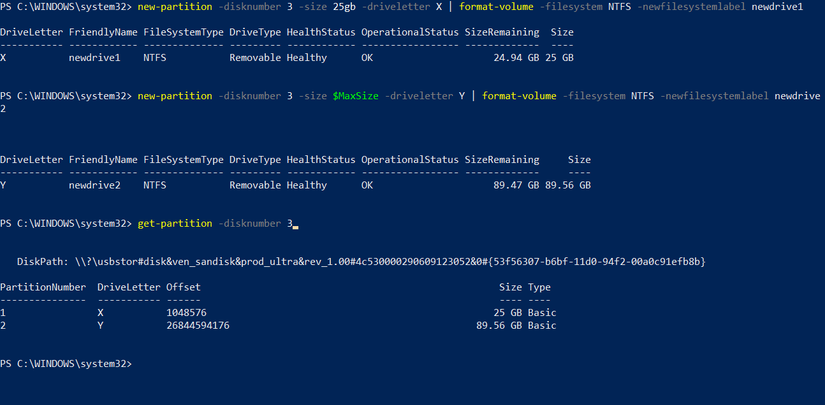Click the get-partition command text
Image resolution: width=825 pixels, height=405 pixels.
[174, 223]
